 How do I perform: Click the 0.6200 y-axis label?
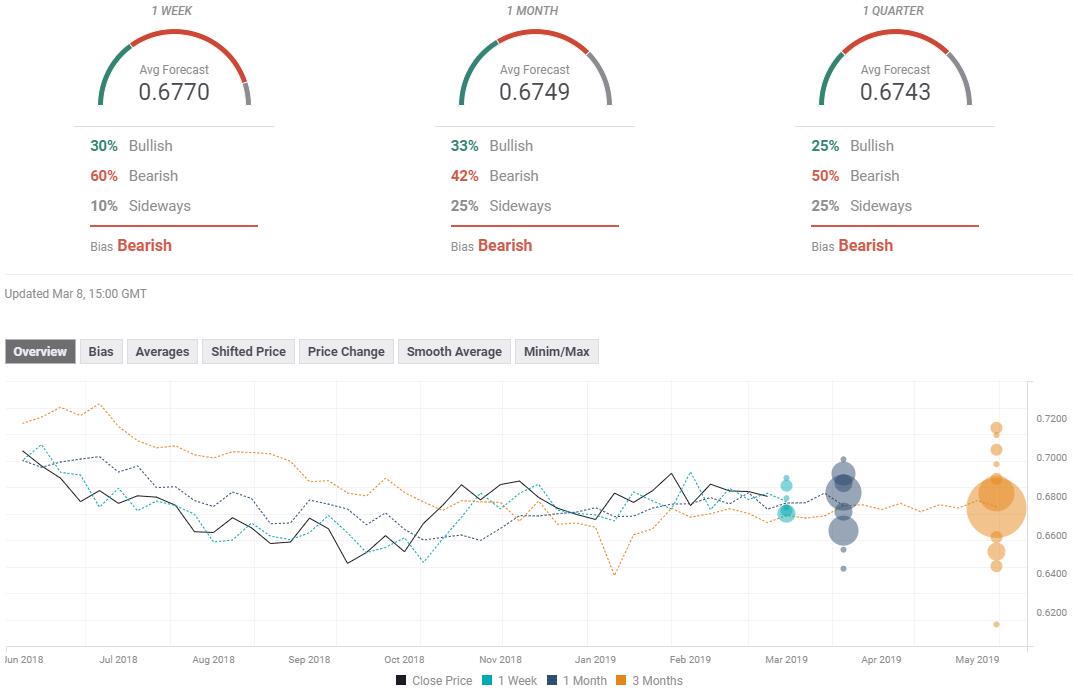[1051, 613]
